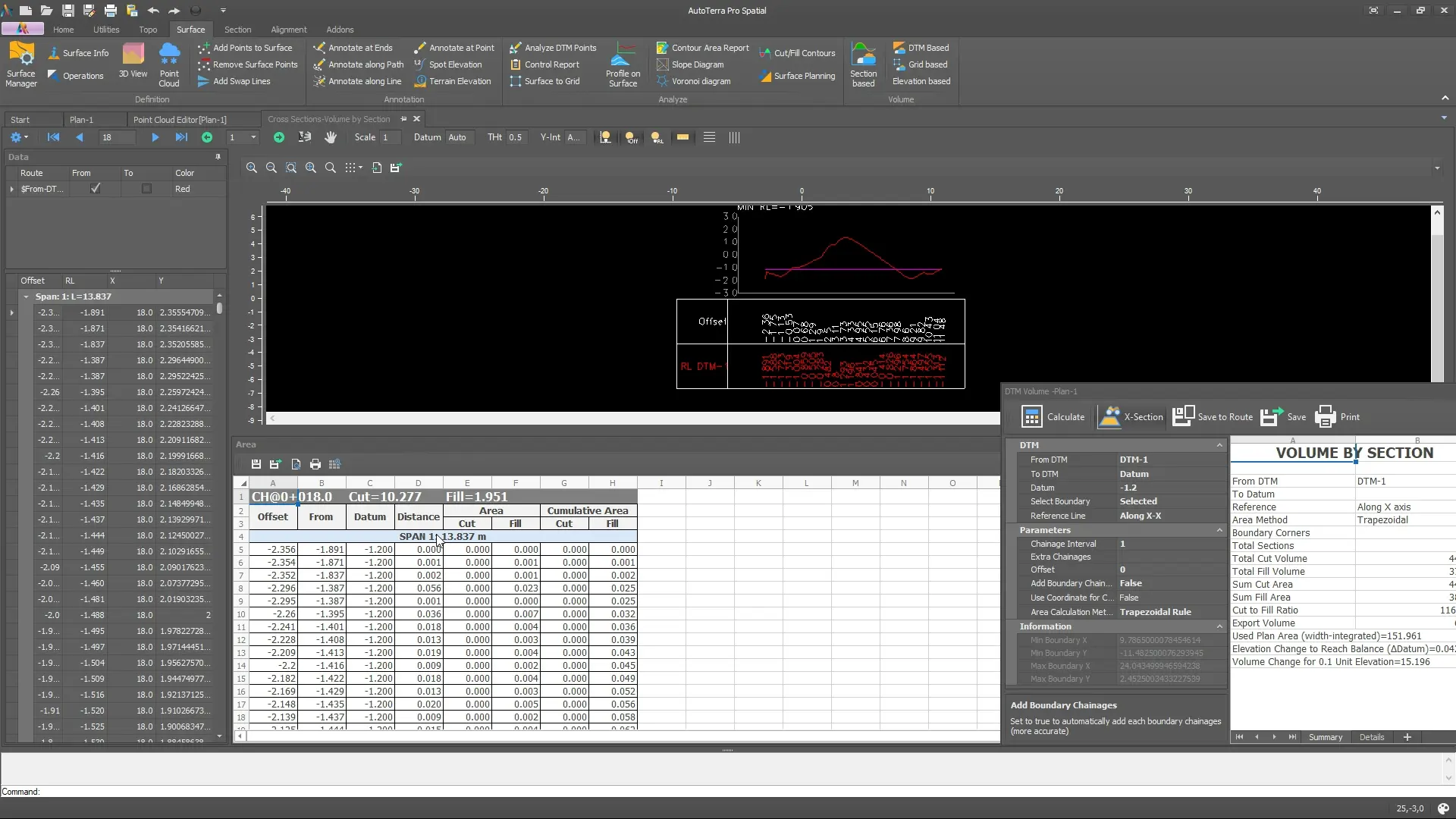
Task: Open Surface Manager tool
Action: click(x=21, y=64)
